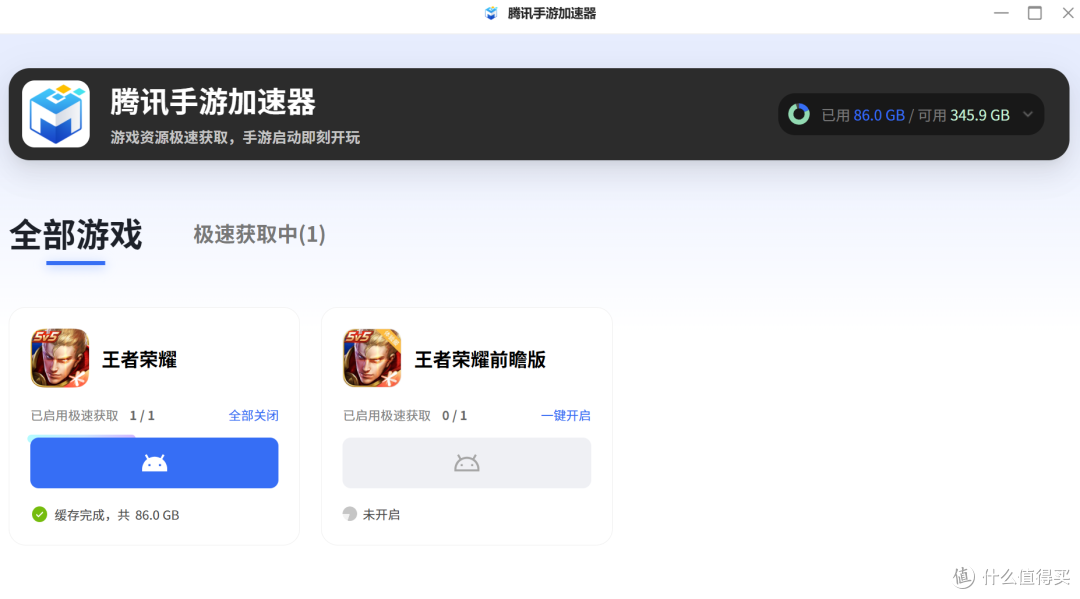Expand the storage usage dropdown chevron
Image resolution: width=1080 pixels, height=599 pixels.
click(1028, 114)
